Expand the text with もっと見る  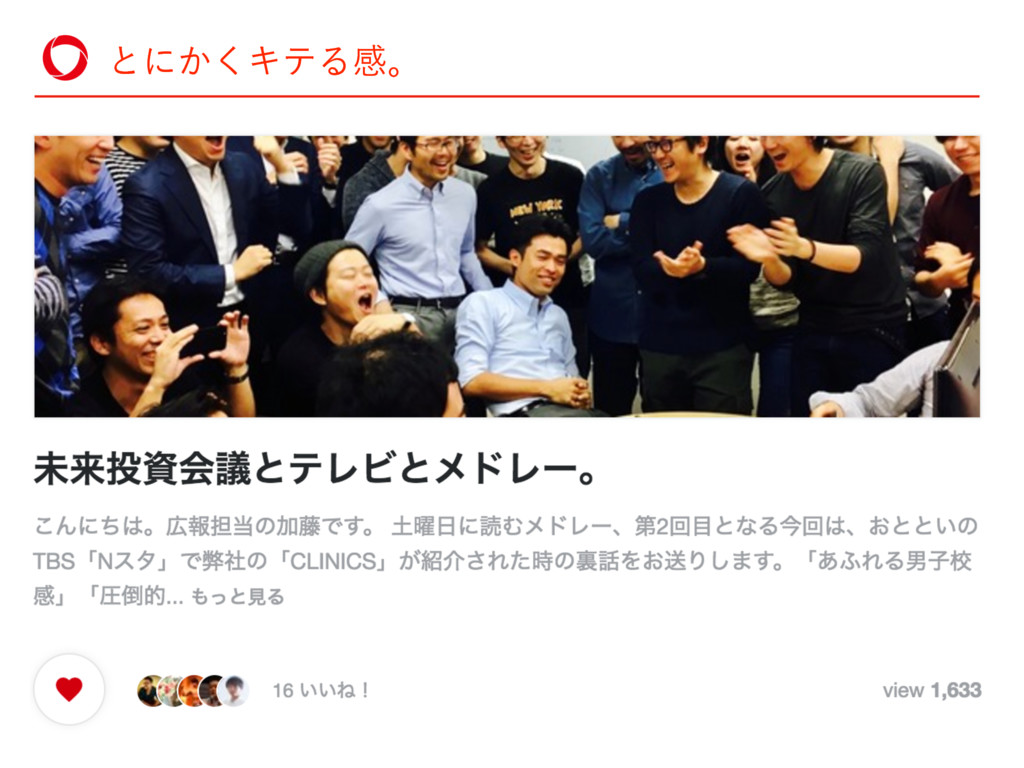[238, 596]
